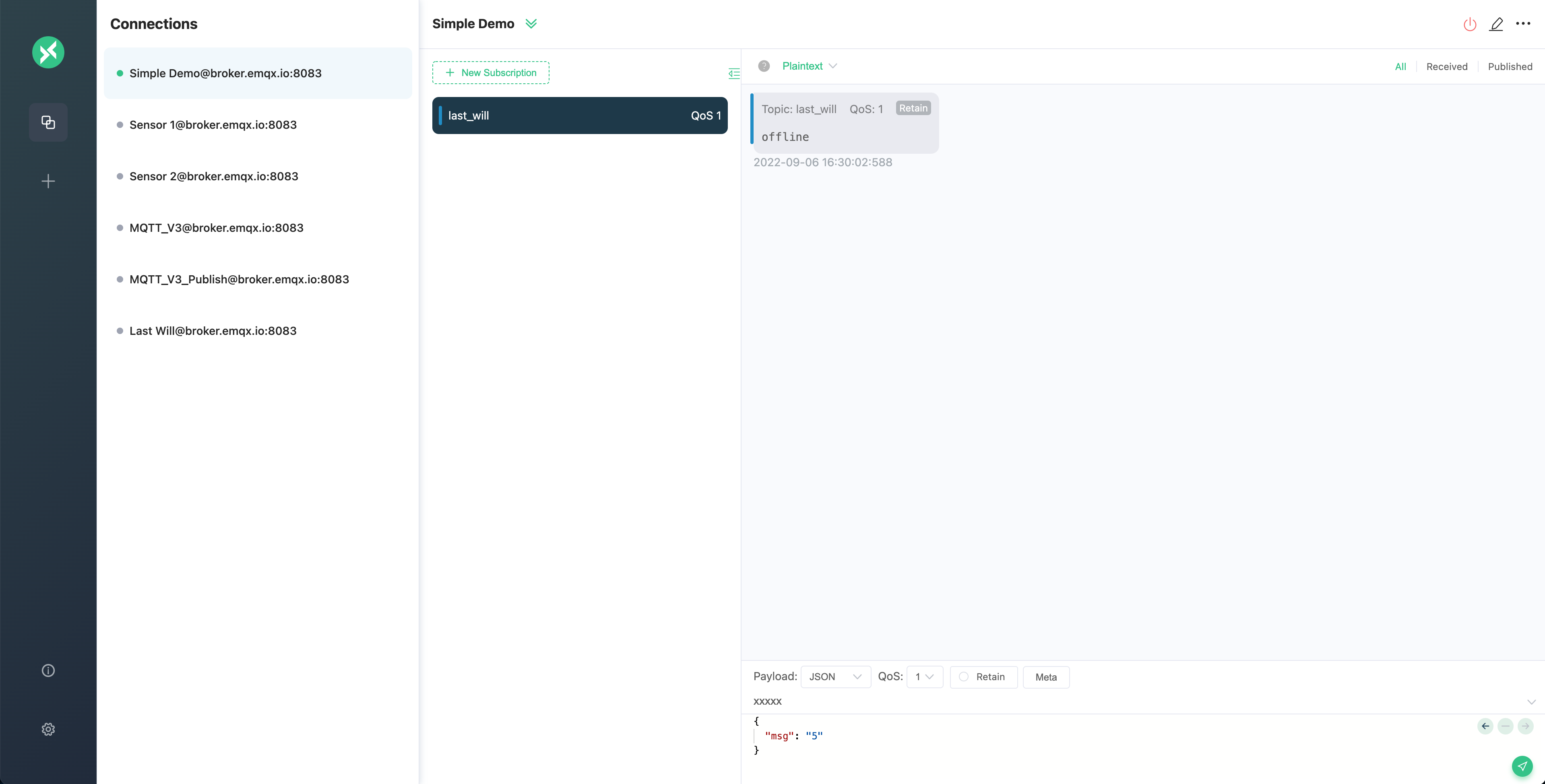Open the Payload format JSON dropdown
The height and width of the screenshot is (784, 1545).
pos(834,677)
